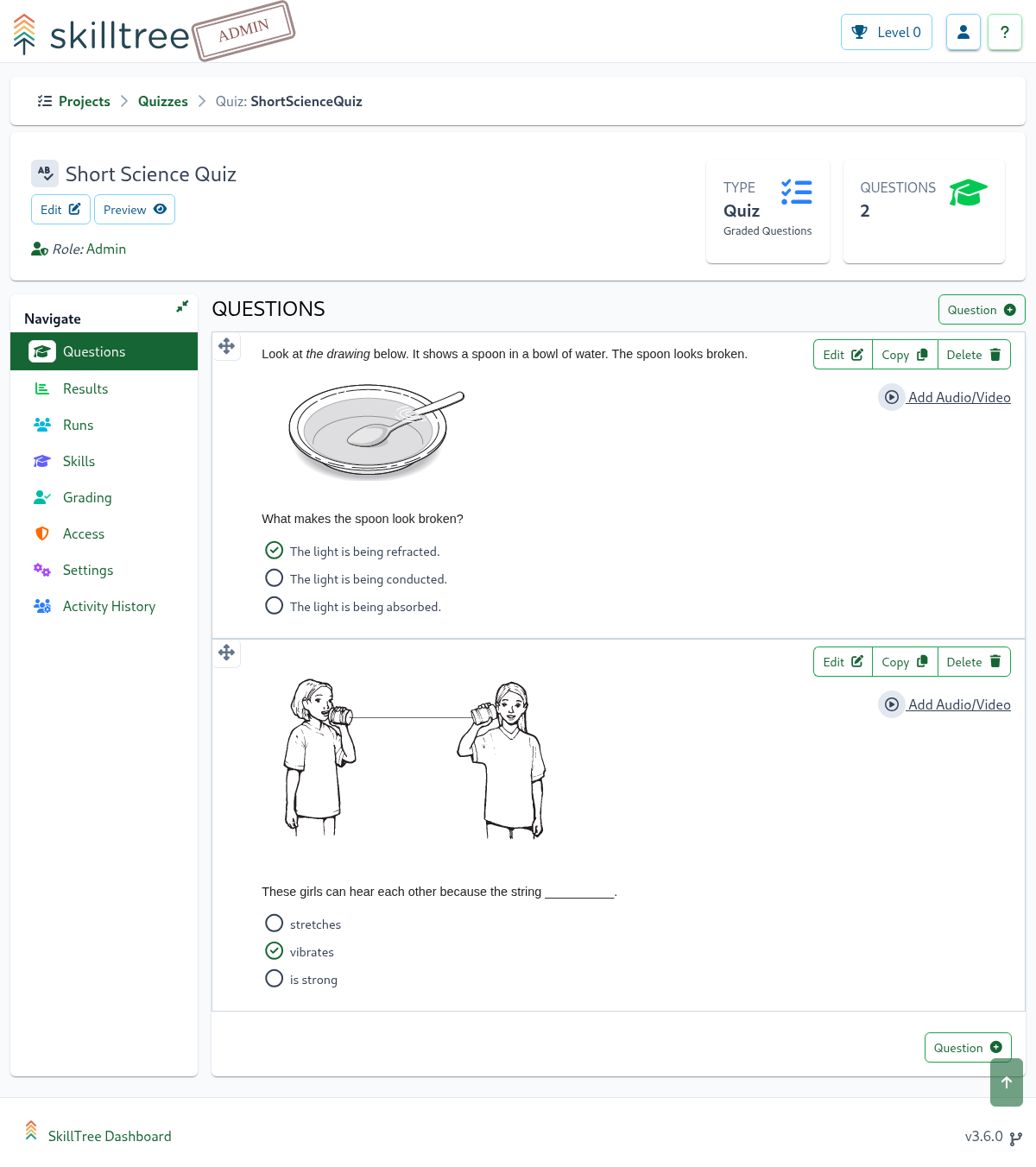Select Questions in the Navigate menu
The image size is (1036, 1167).
pyautogui.click(x=104, y=351)
